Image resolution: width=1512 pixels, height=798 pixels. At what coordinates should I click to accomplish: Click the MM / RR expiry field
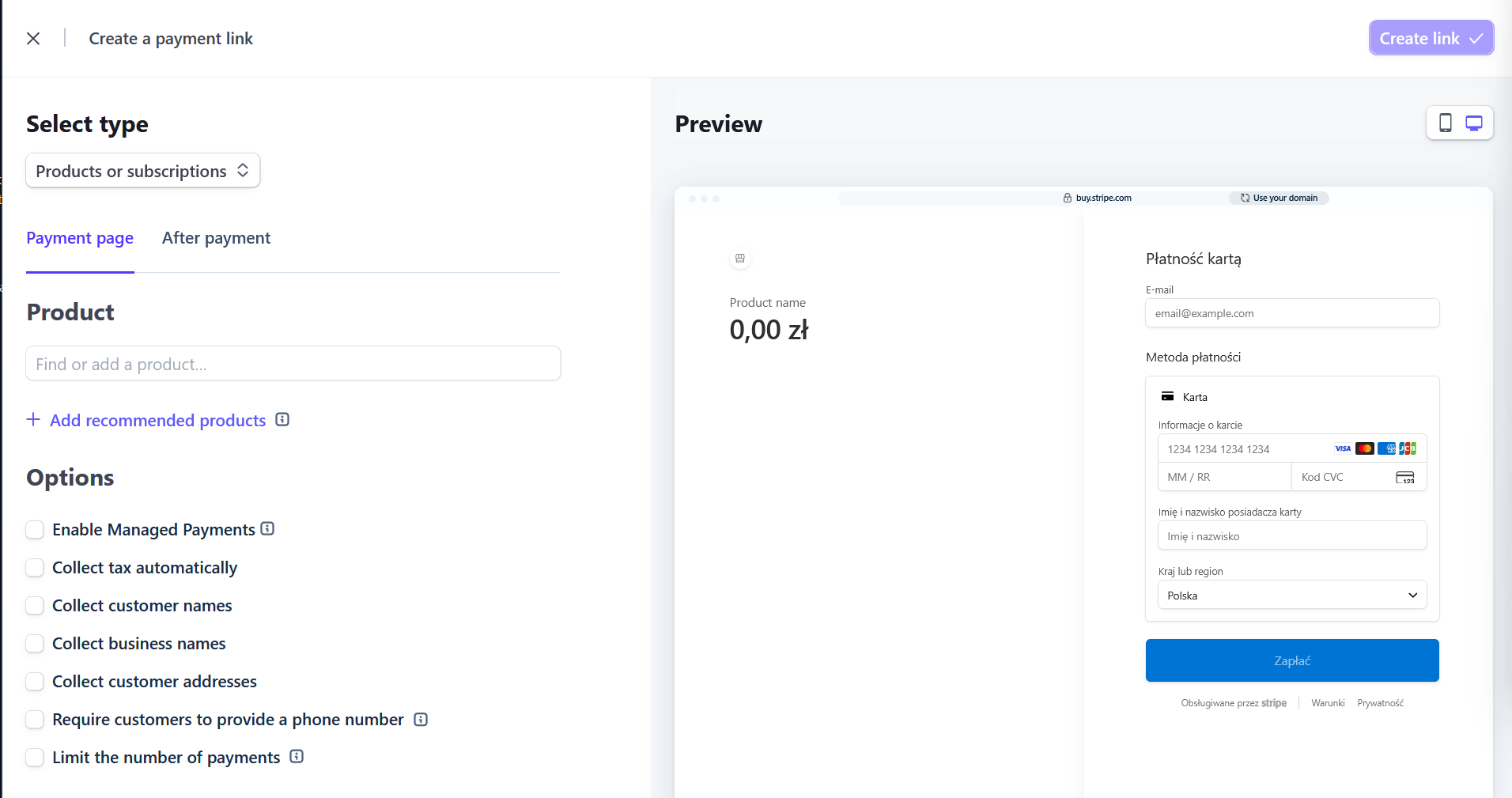[1225, 477]
